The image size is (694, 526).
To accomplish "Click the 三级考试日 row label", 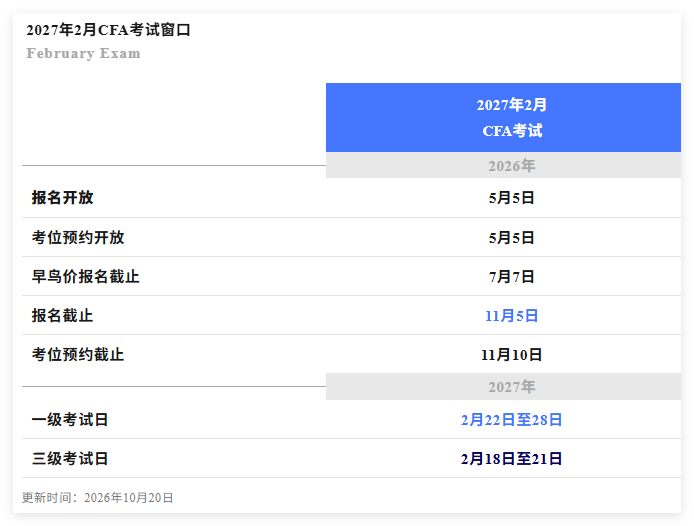I will pos(70,458).
